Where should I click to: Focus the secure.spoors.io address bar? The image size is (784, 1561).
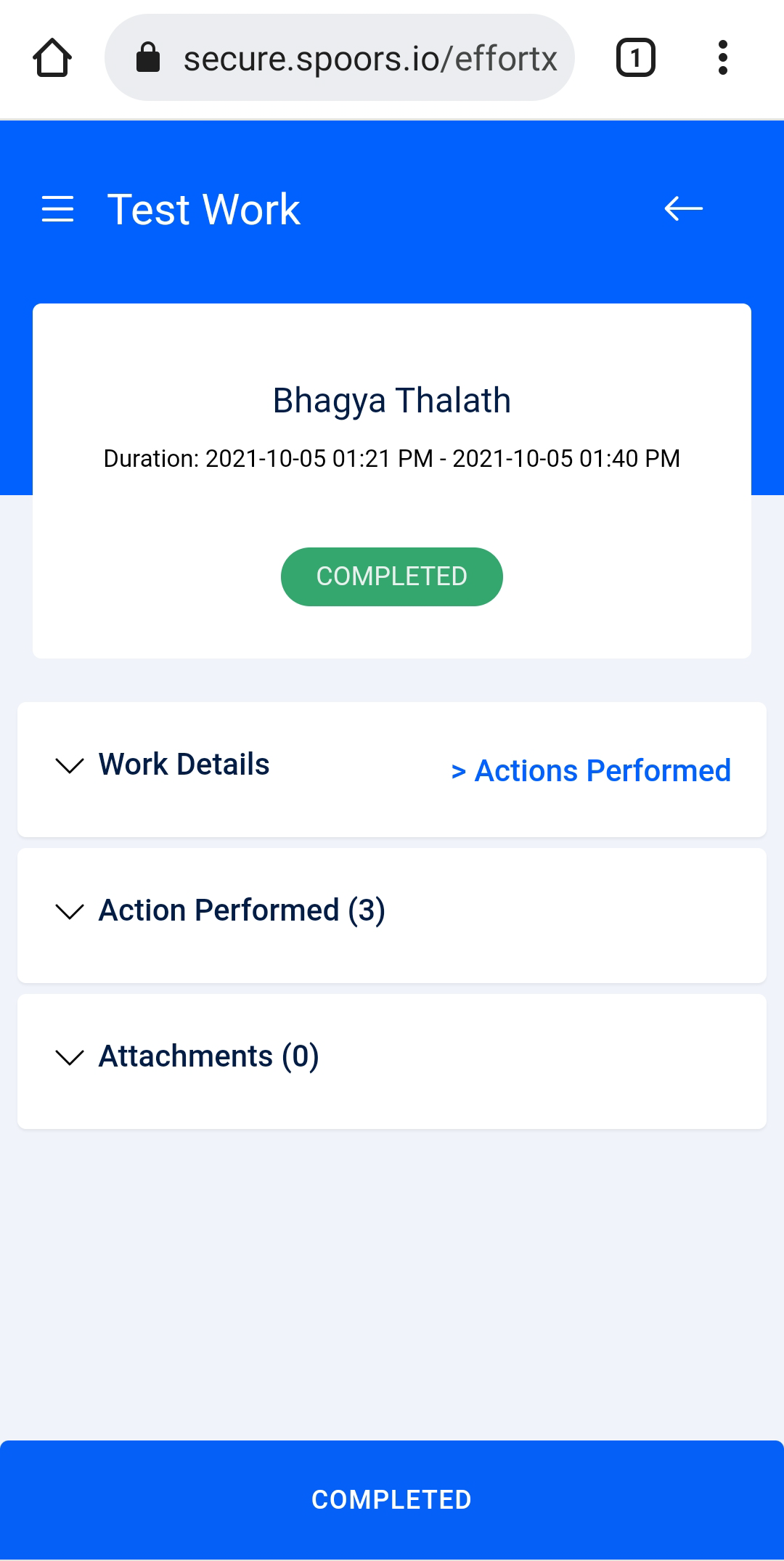point(370,58)
